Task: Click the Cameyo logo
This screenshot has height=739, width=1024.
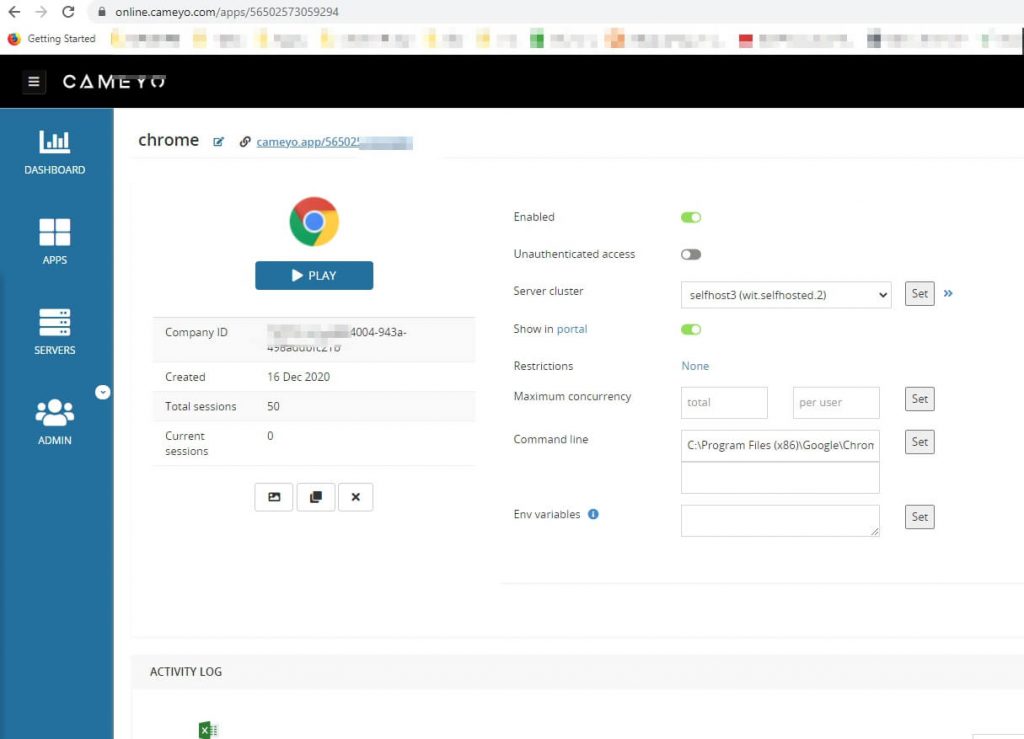Action: (x=114, y=82)
